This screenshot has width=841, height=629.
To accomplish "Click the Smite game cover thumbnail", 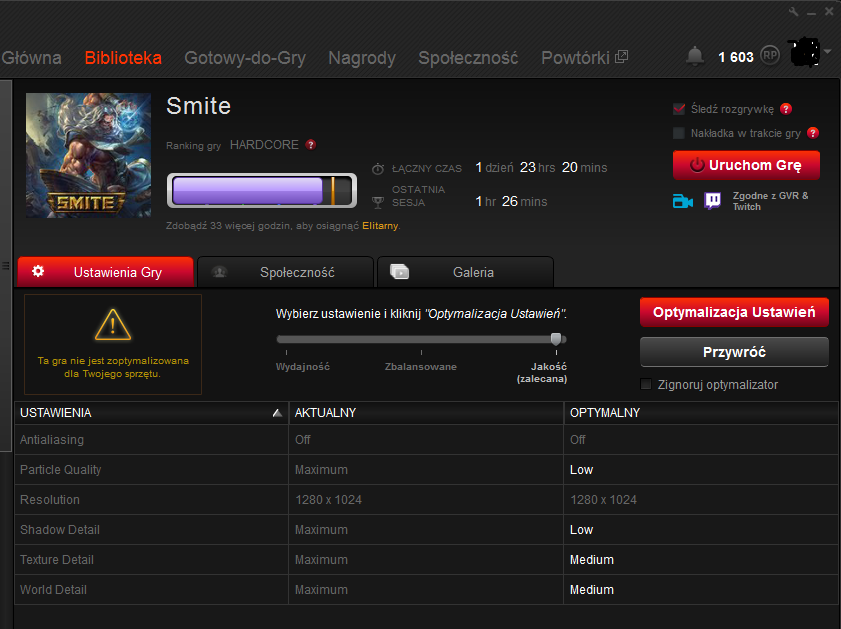I will [88, 156].
